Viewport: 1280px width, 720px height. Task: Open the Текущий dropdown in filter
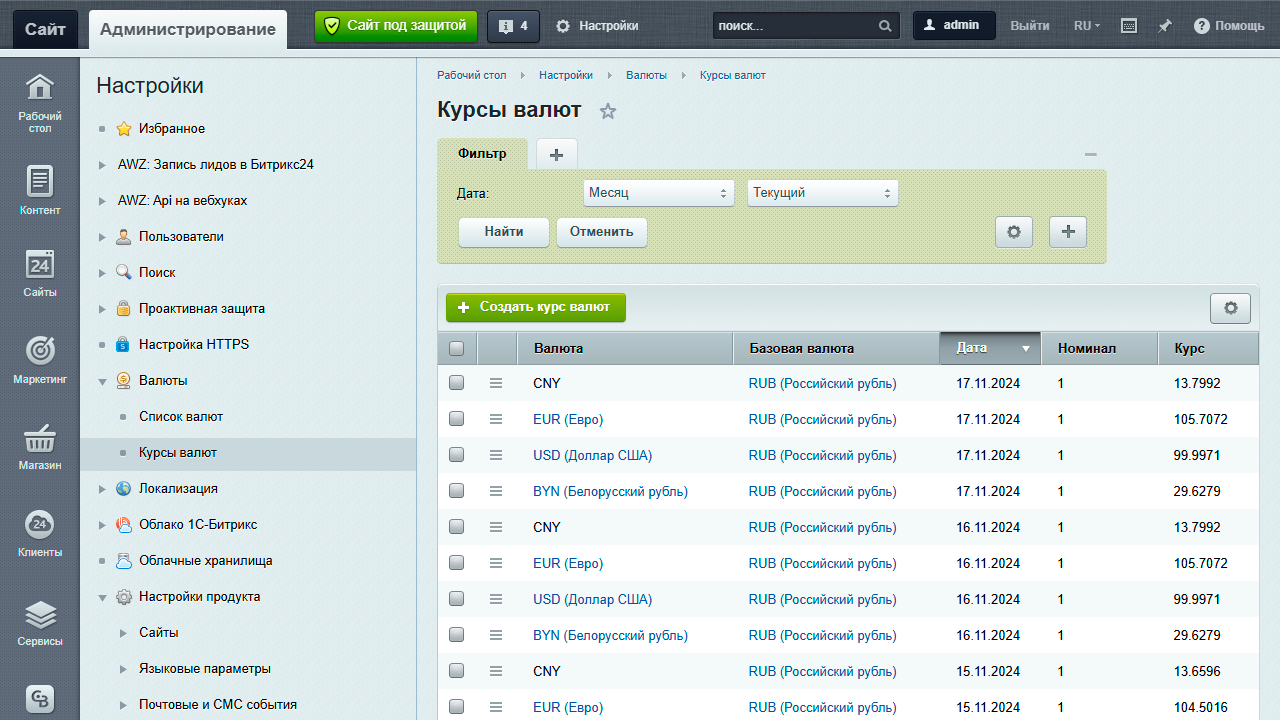[x=822, y=193]
